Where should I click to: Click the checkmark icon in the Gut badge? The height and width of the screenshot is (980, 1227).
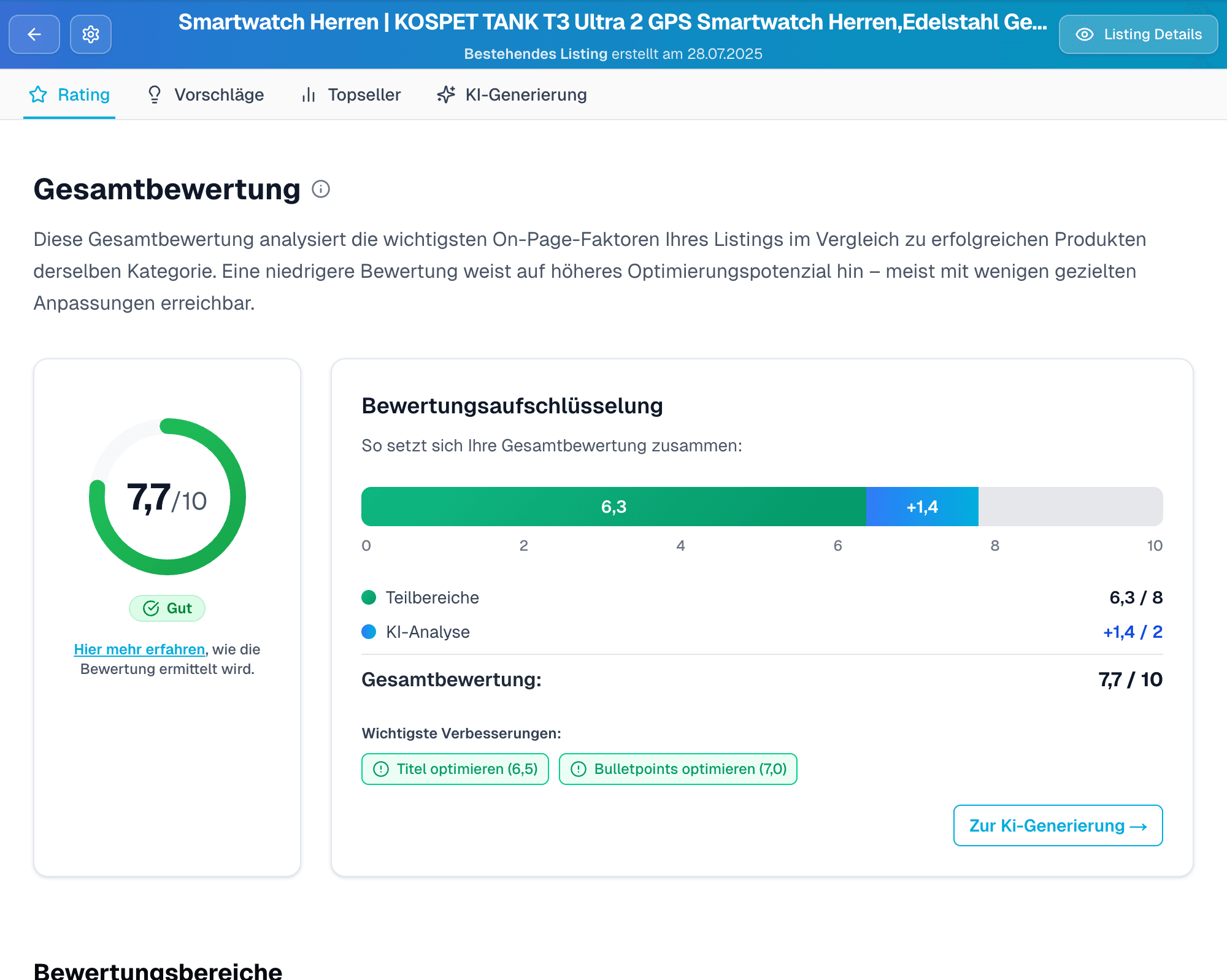tap(150, 608)
